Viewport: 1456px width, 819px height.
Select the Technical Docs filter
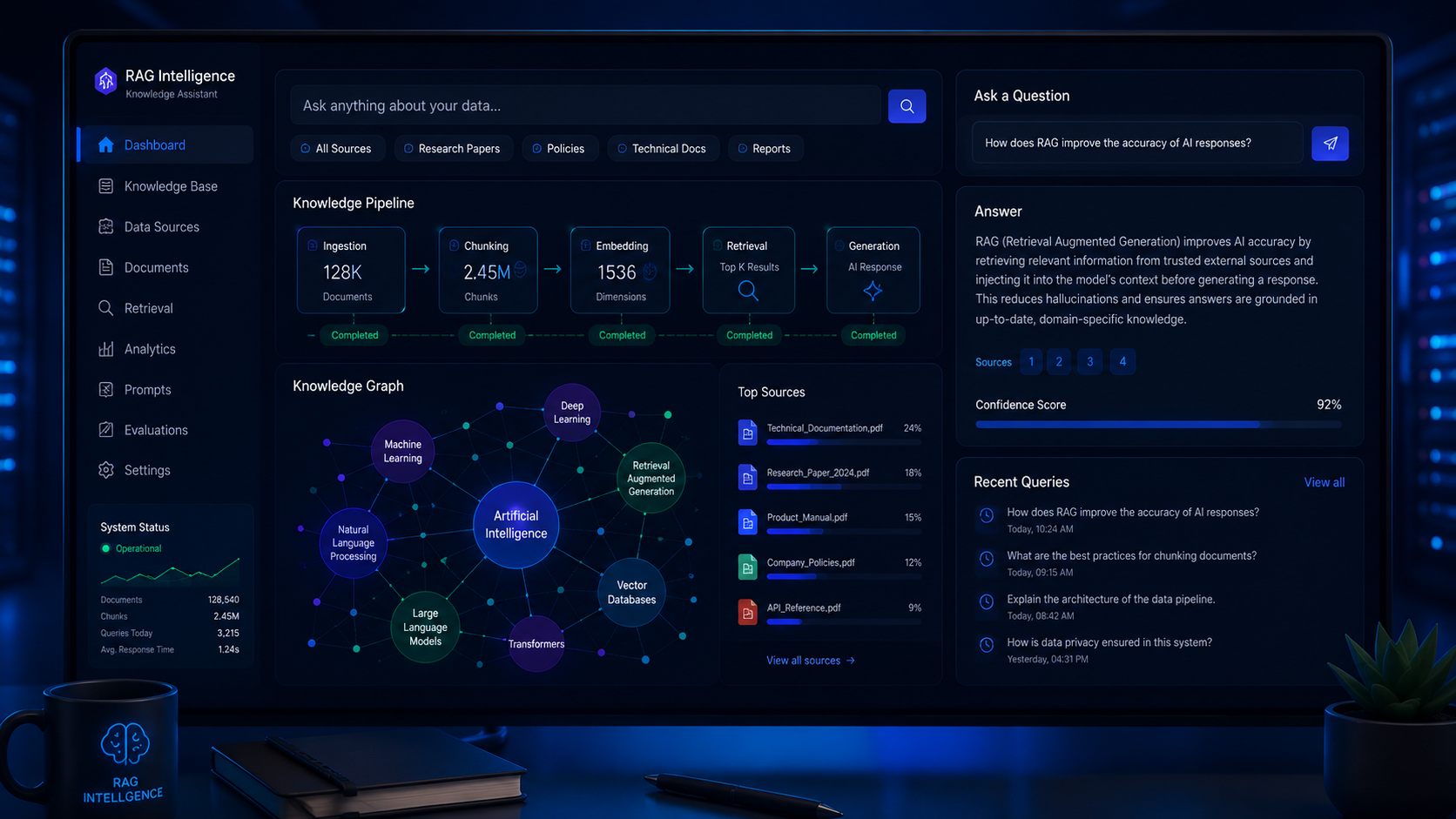point(663,149)
